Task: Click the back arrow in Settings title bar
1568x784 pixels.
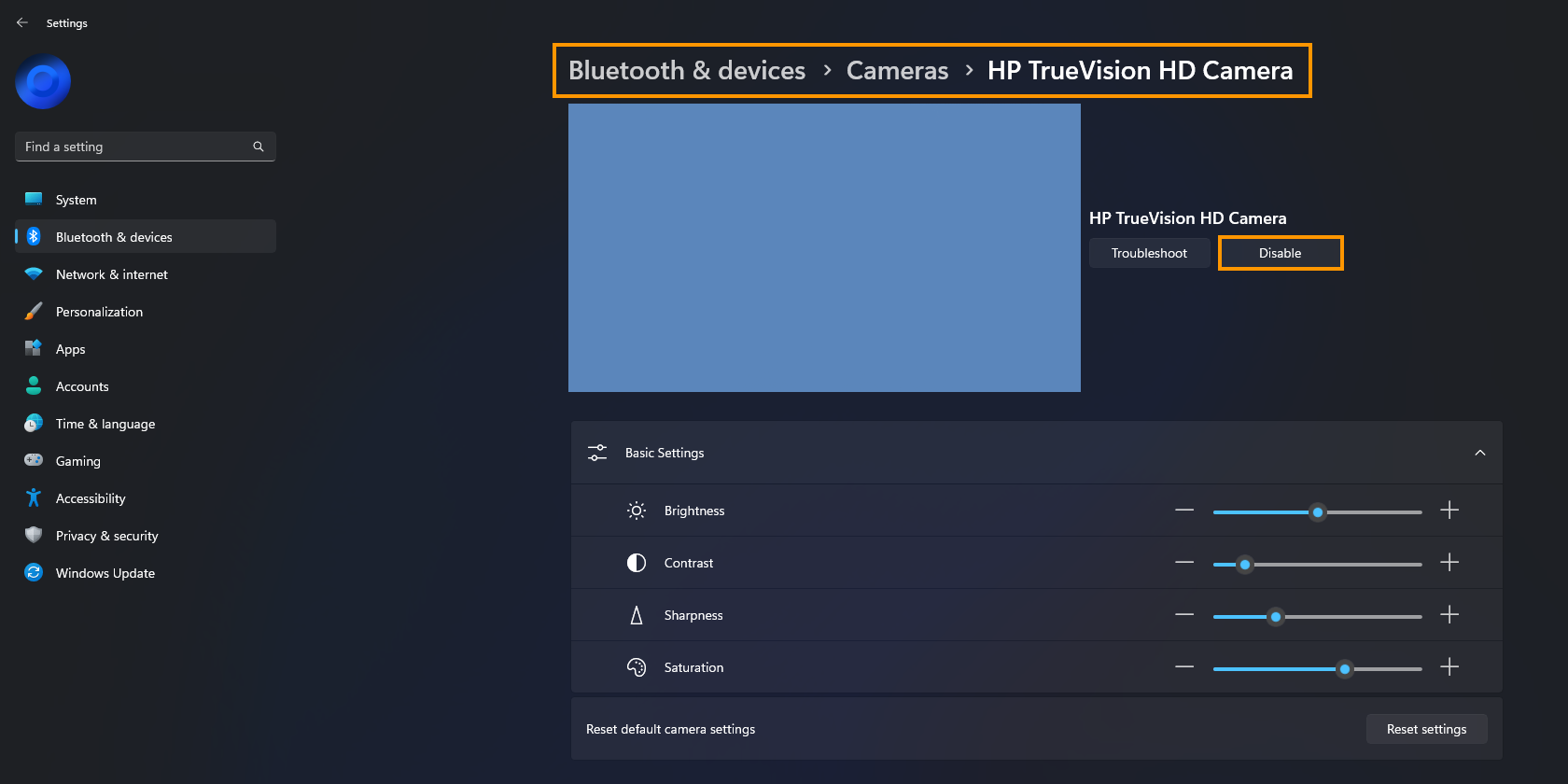Action: click(22, 22)
